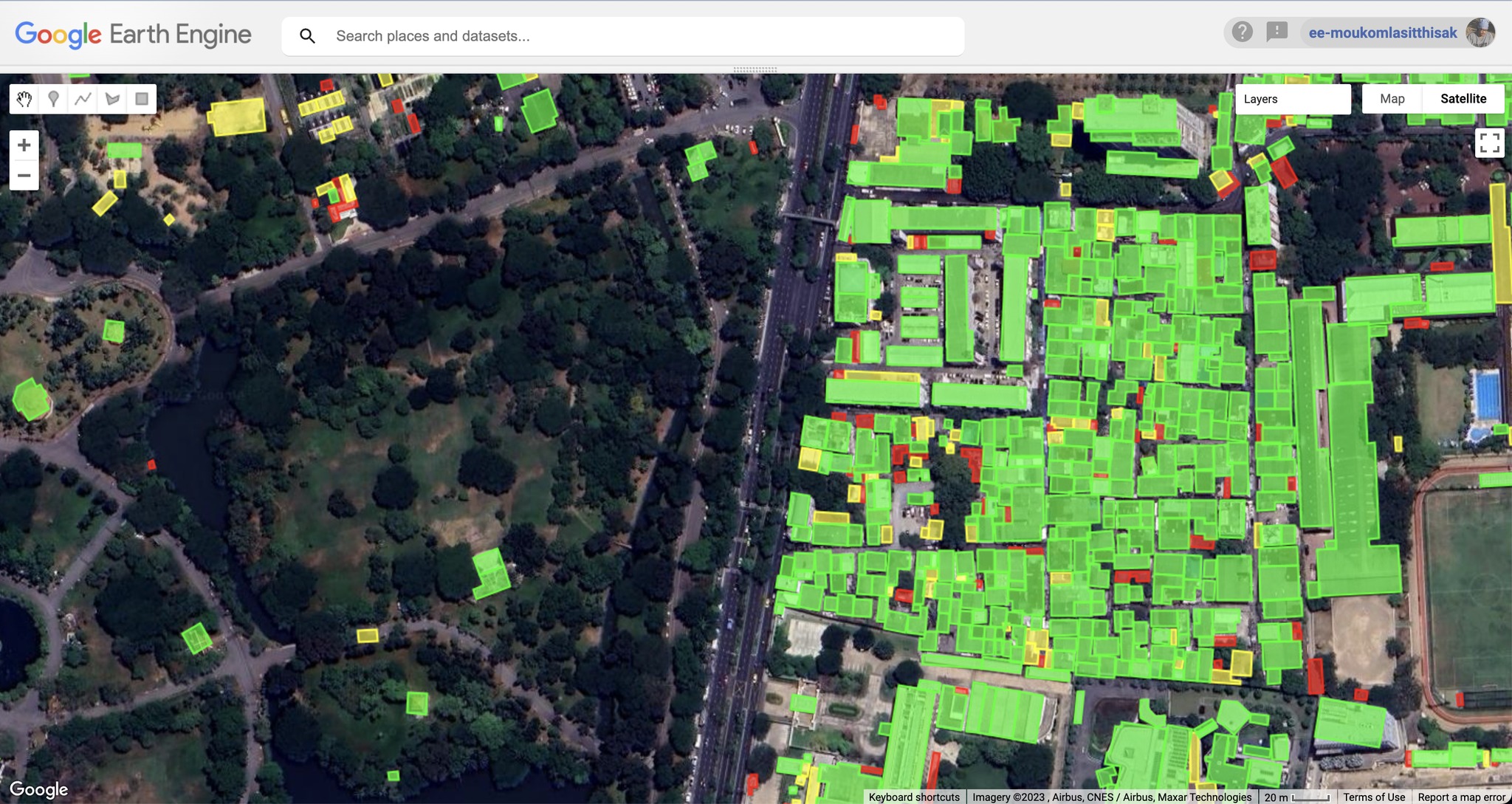1512x804 pixels.
Task: Open the help question mark menu
Action: [1243, 32]
